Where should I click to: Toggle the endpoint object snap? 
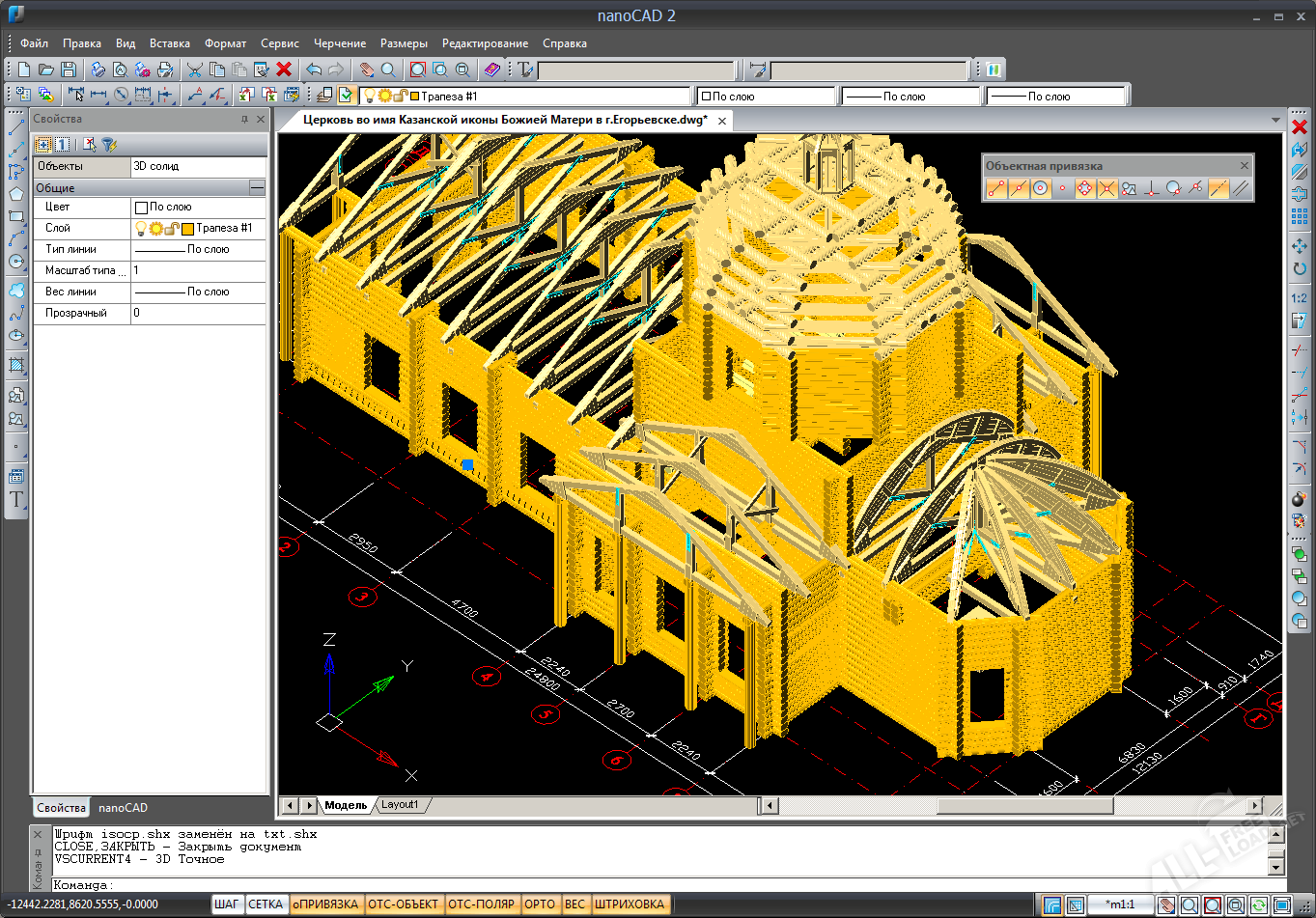tap(995, 189)
